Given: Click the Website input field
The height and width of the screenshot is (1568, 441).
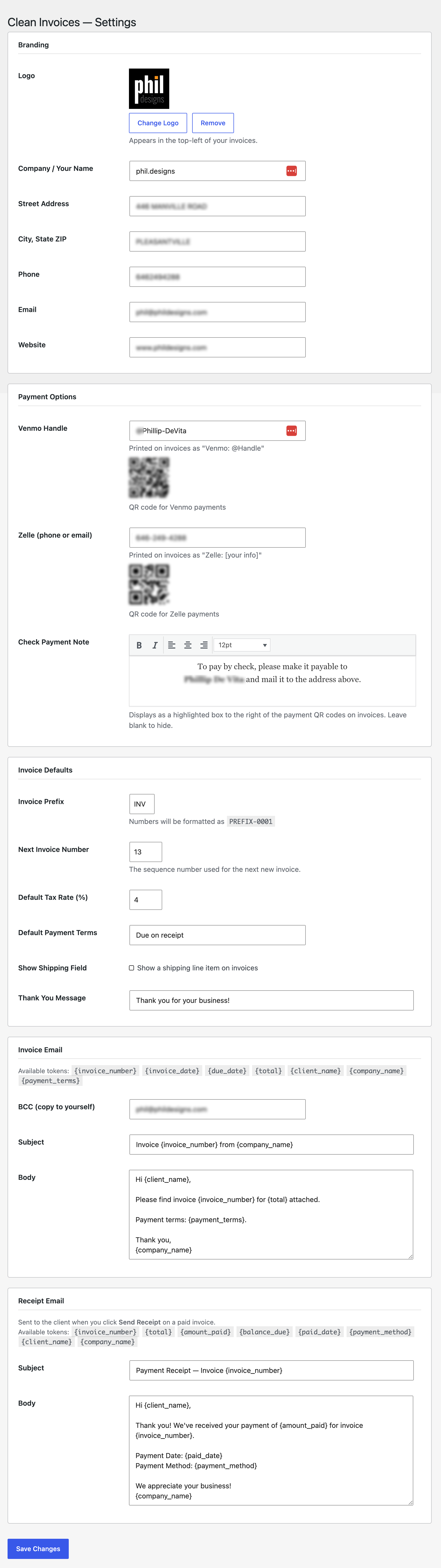Looking at the screenshot, I should tap(217, 348).
